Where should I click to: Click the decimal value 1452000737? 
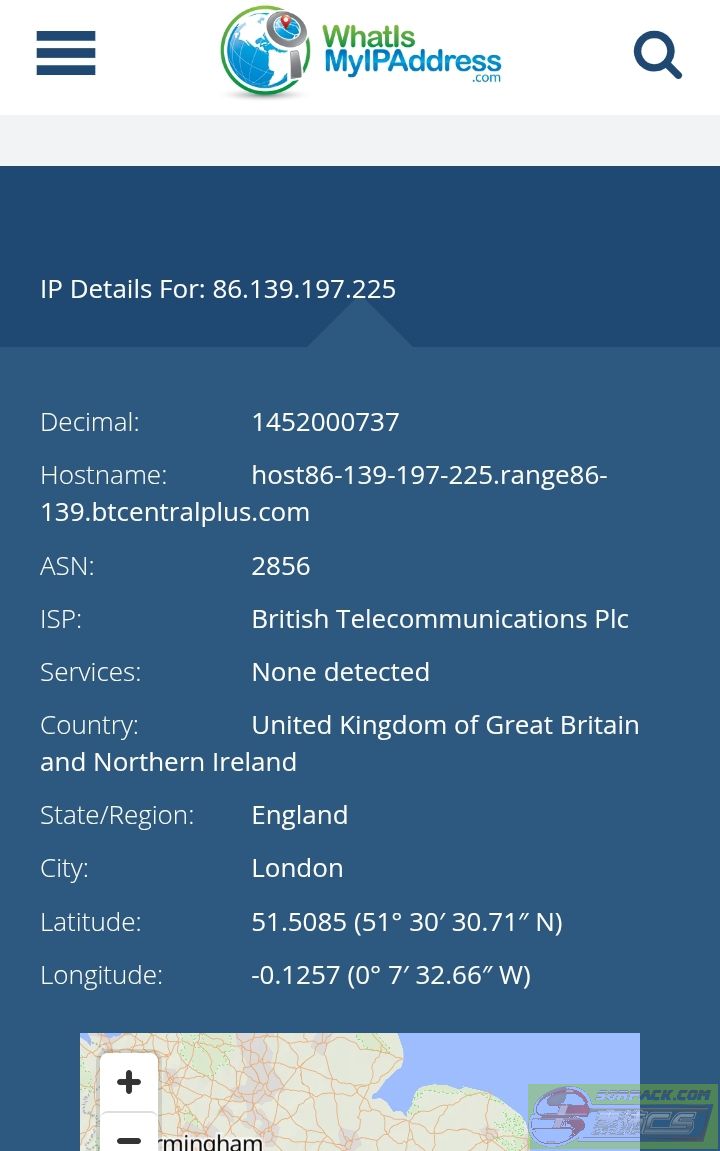325,422
